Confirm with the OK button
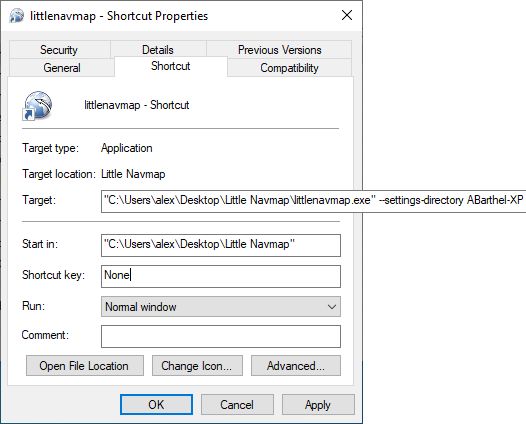The height and width of the screenshot is (424, 526). 156,405
